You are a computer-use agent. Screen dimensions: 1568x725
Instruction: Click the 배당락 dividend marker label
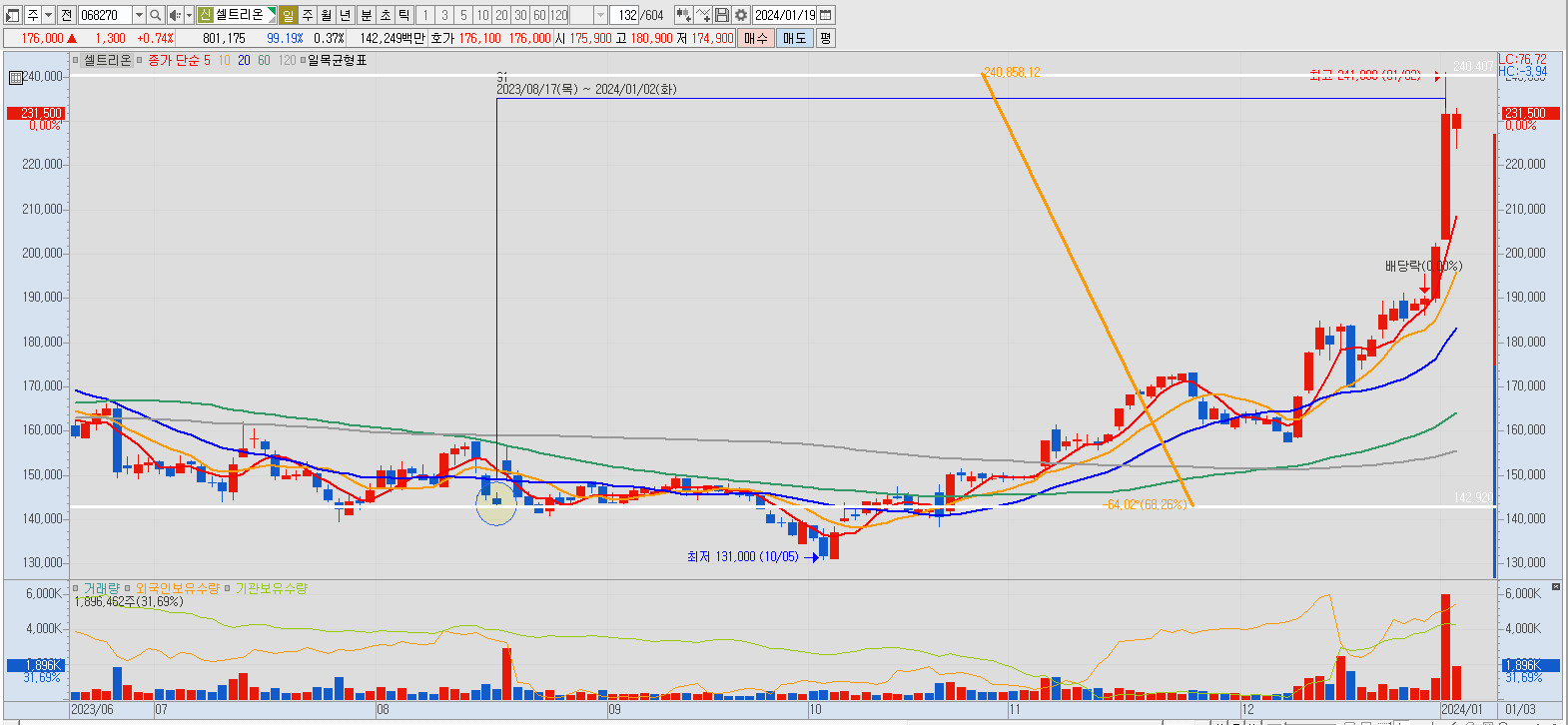click(1423, 266)
